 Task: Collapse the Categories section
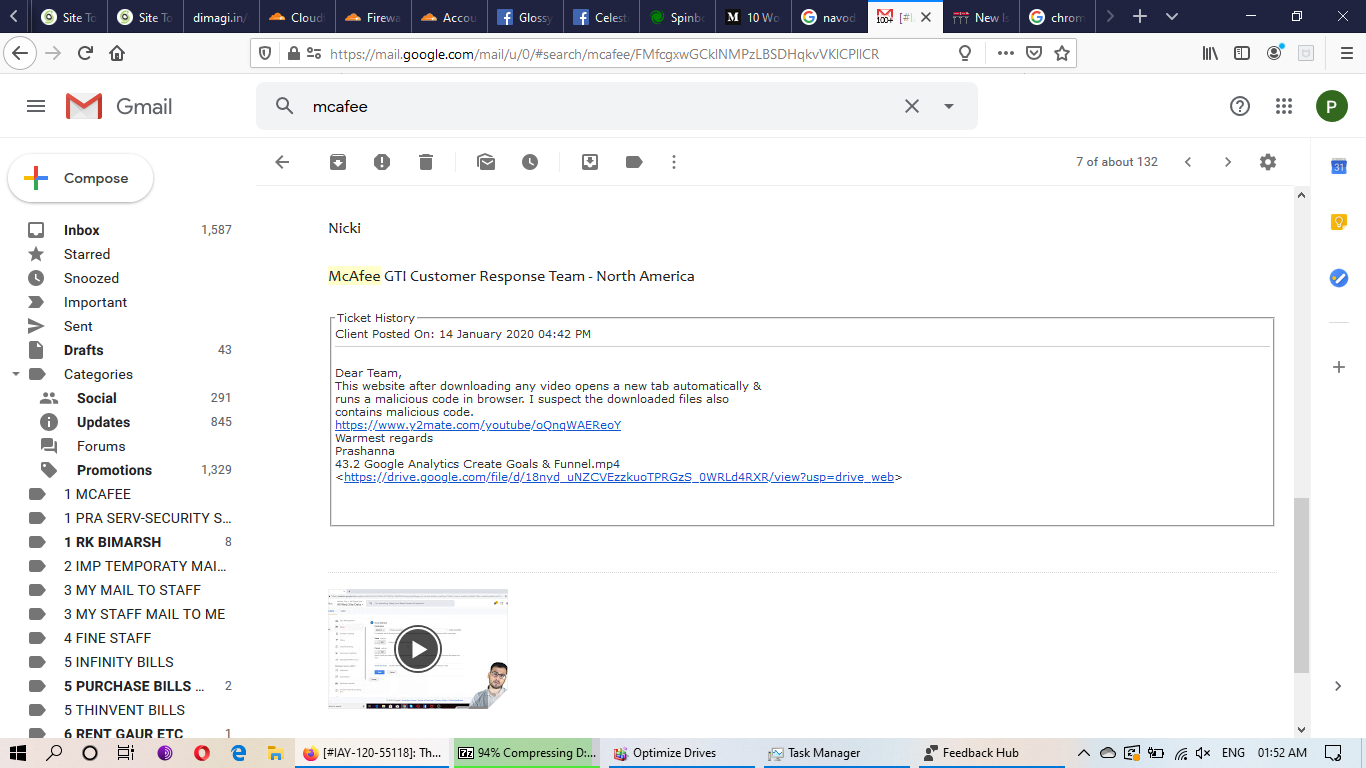point(16,374)
